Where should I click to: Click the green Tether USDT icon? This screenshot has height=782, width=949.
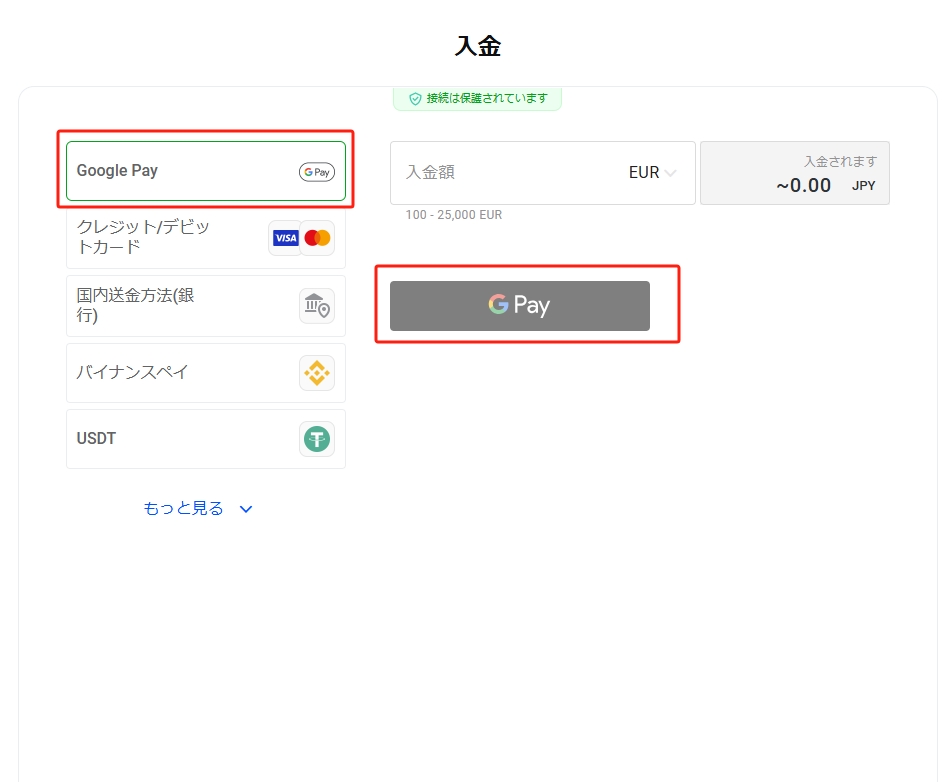tap(317, 439)
